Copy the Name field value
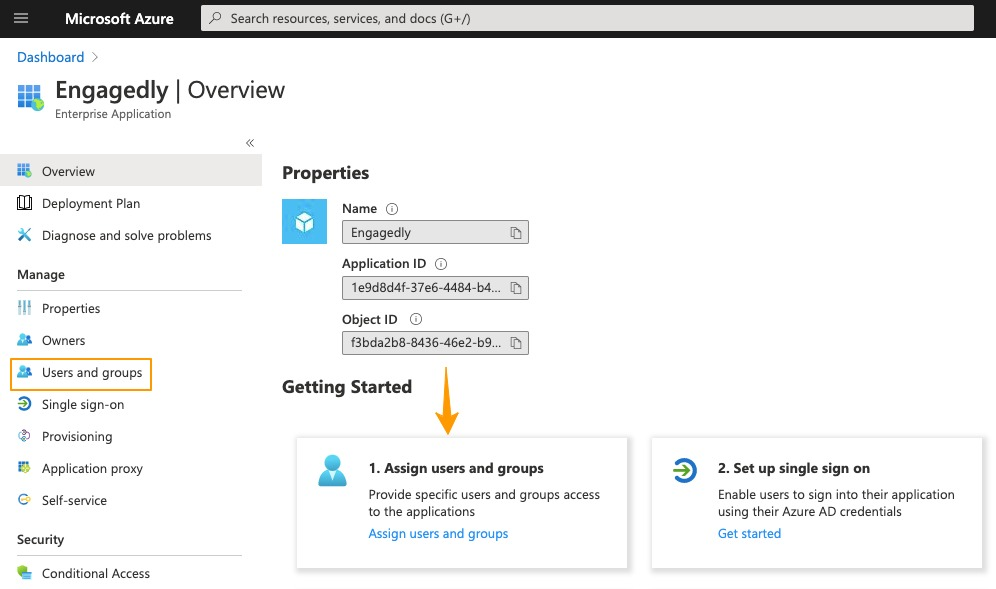Image resolution: width=996 pixels, height=589 pixels. 516,233
